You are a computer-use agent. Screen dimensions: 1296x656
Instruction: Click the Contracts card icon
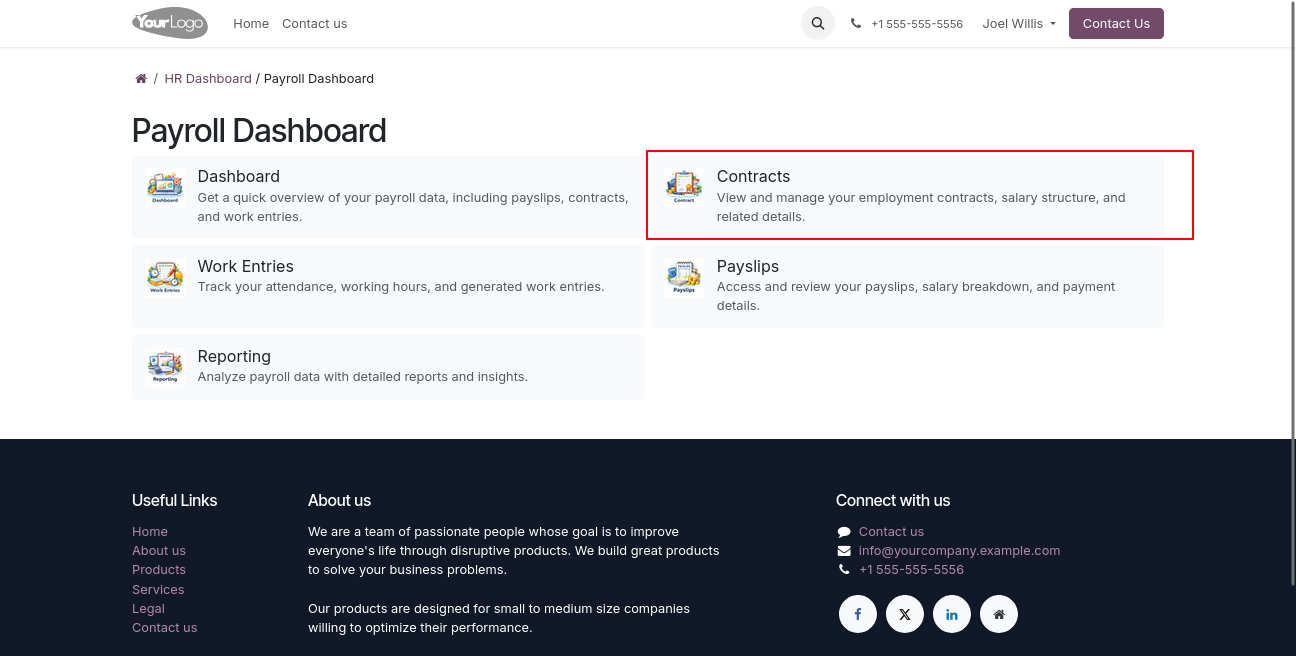pyautogui.click(x=684, y=187)
